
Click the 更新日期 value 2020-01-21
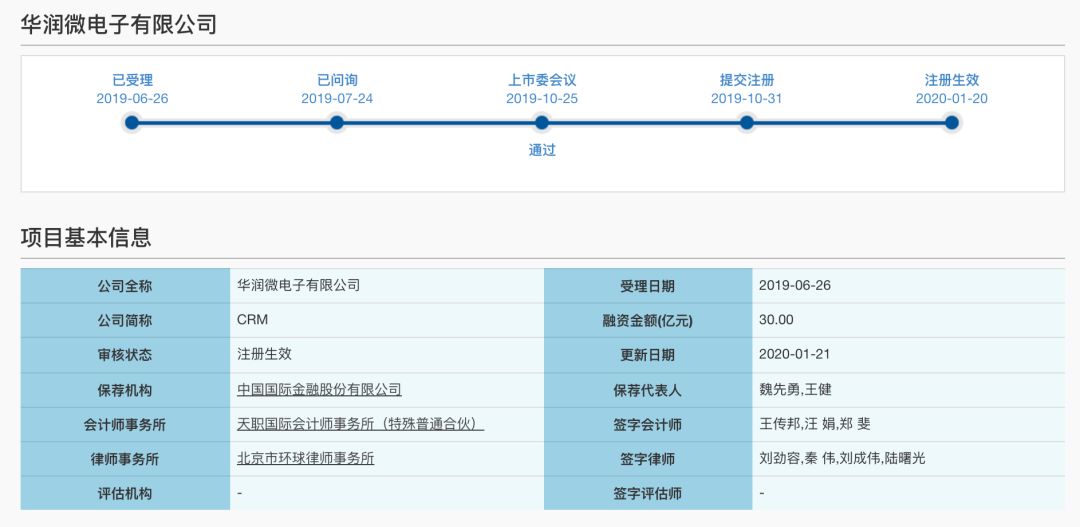pos(794,354)
